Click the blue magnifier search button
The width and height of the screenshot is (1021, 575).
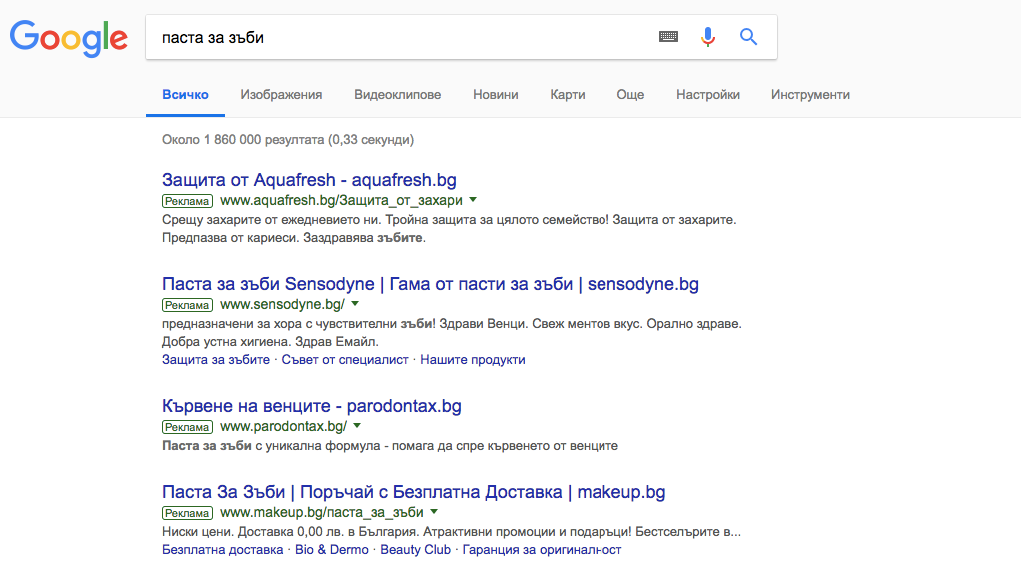(748, 37)
